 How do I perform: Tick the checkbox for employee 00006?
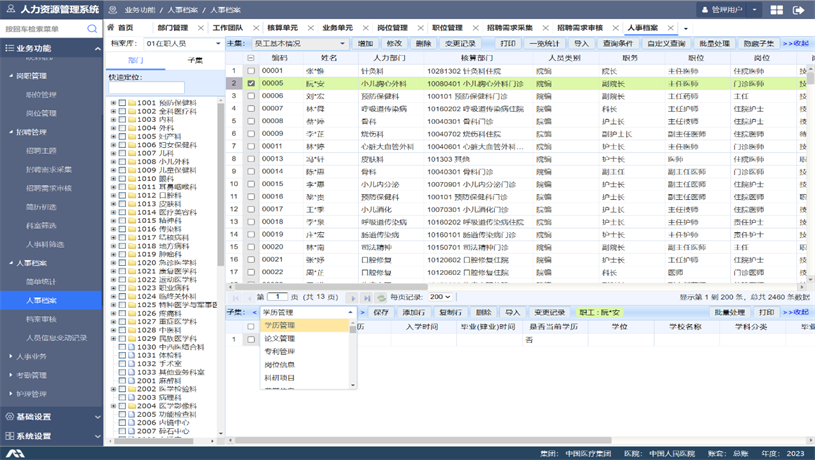coord(251,96)
